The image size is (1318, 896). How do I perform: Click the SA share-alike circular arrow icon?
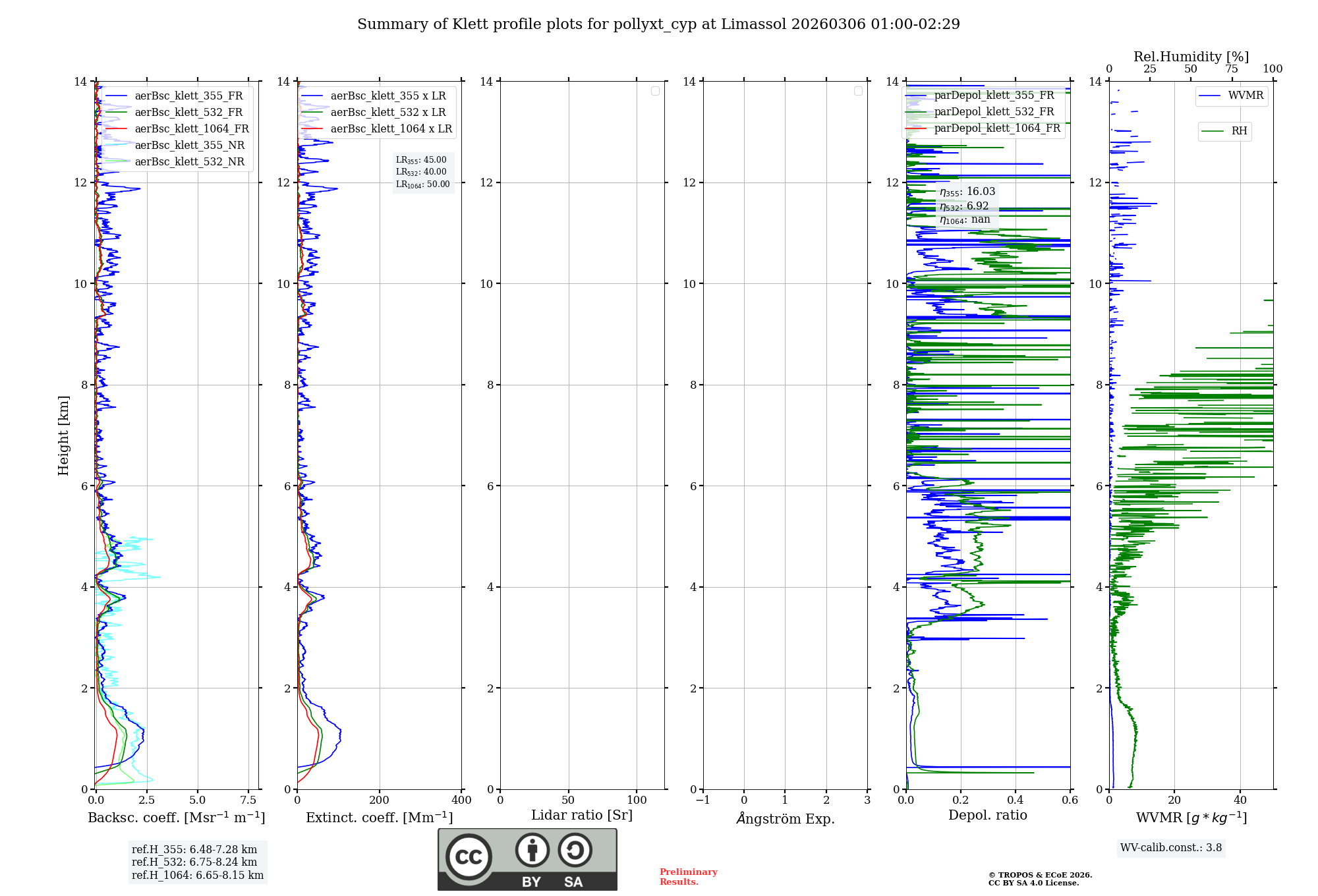tap(575, 850)
